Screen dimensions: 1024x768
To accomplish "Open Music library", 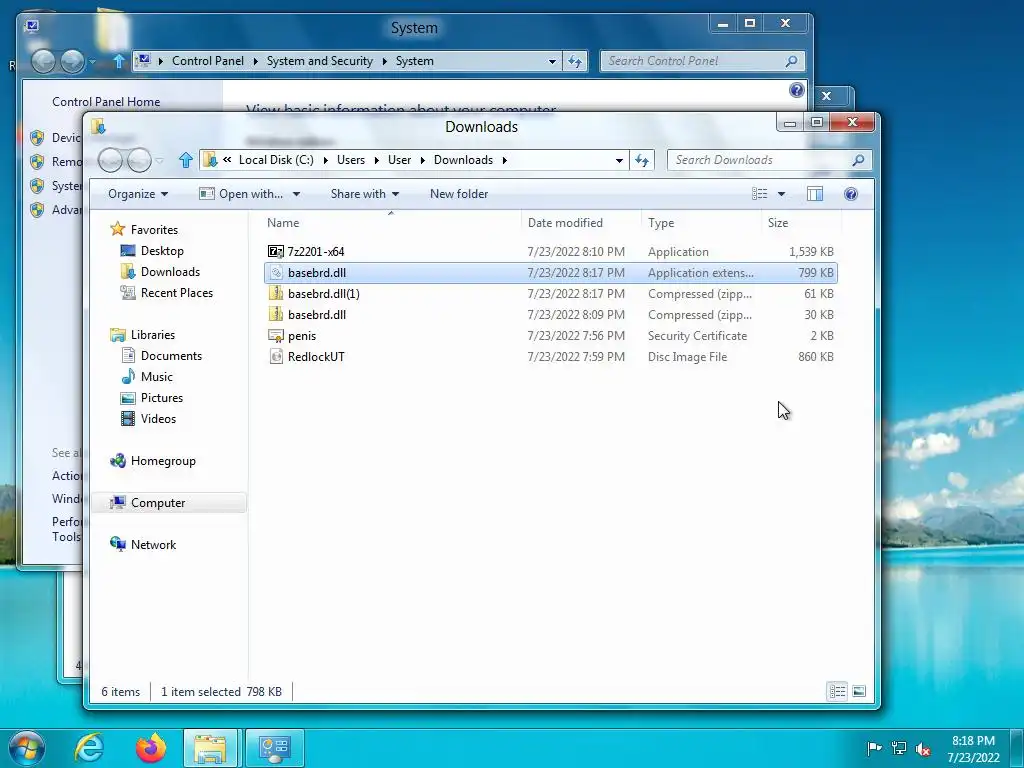I will pos(157,377).
